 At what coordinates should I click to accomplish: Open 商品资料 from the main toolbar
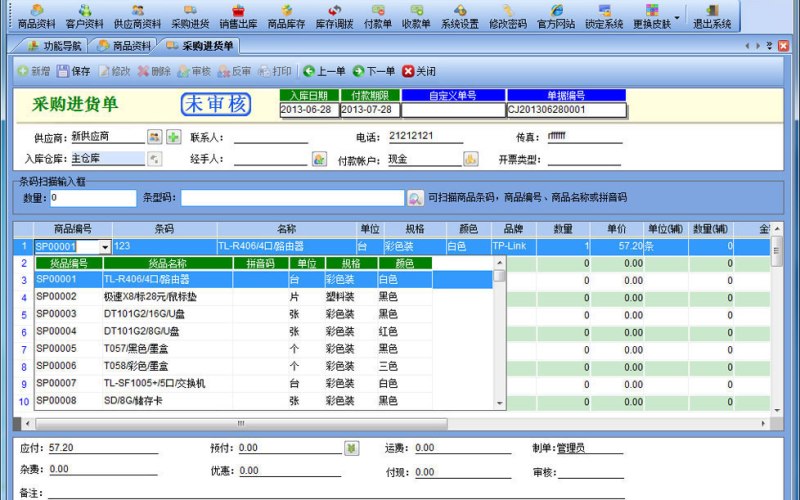point(36,16)
